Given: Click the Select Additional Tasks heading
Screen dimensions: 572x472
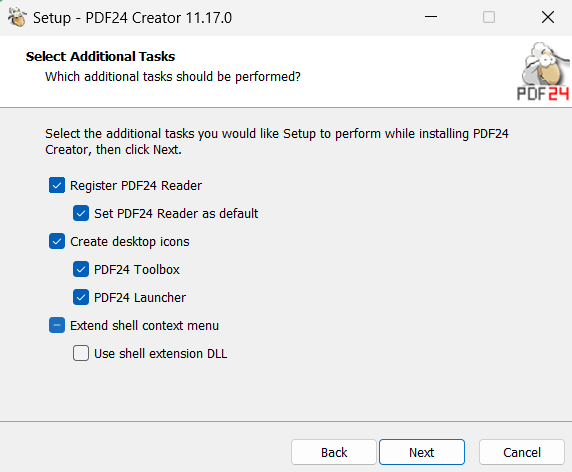Looking at the screenshot, I should (x=100, y=57).
